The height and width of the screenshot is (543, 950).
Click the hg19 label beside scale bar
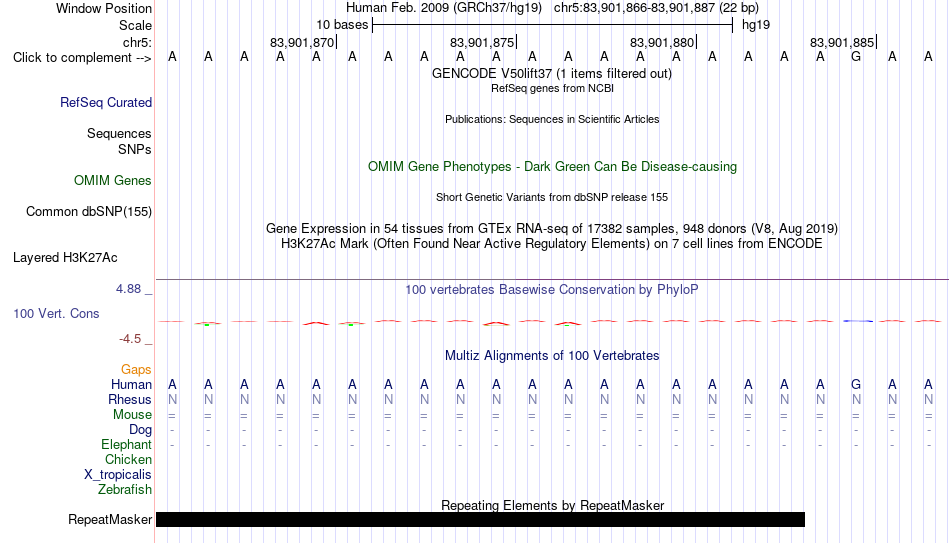coord(756,25)
